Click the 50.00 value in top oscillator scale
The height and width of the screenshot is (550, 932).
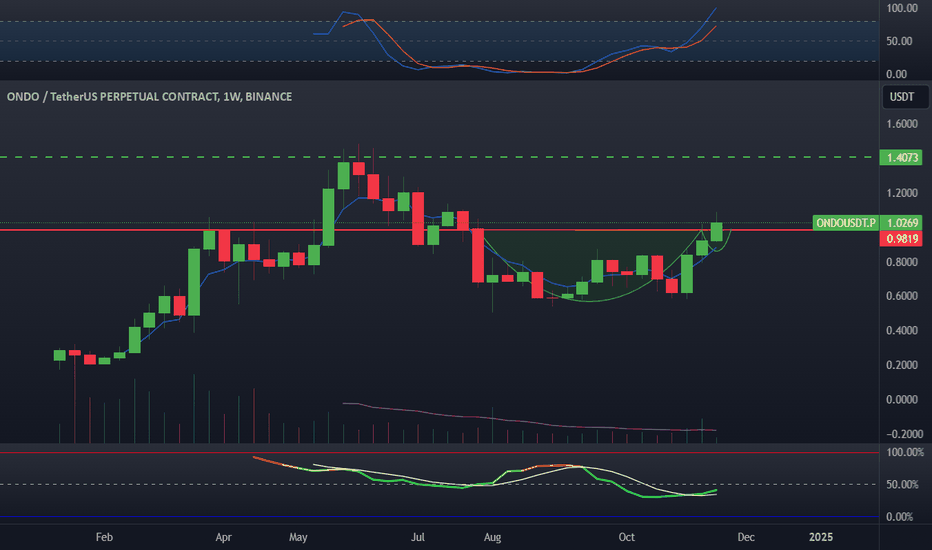point(899,41)
